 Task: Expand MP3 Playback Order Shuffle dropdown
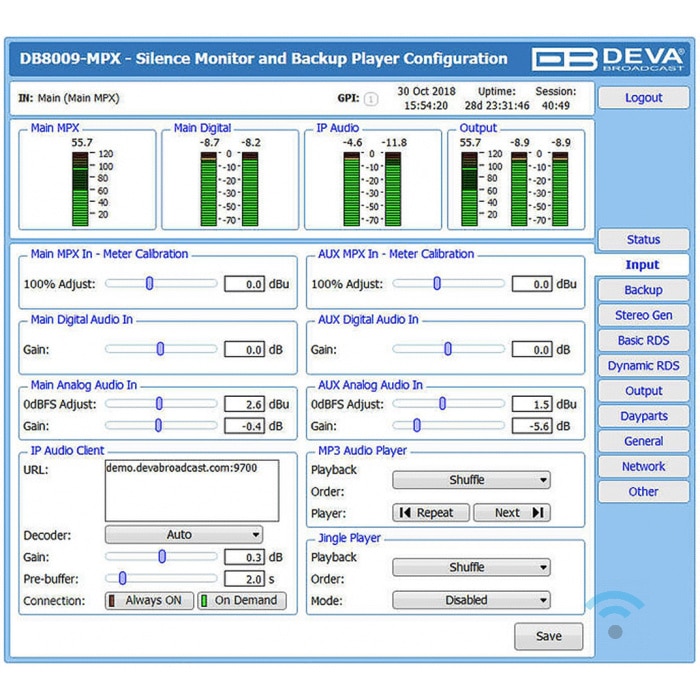point(471,480)
